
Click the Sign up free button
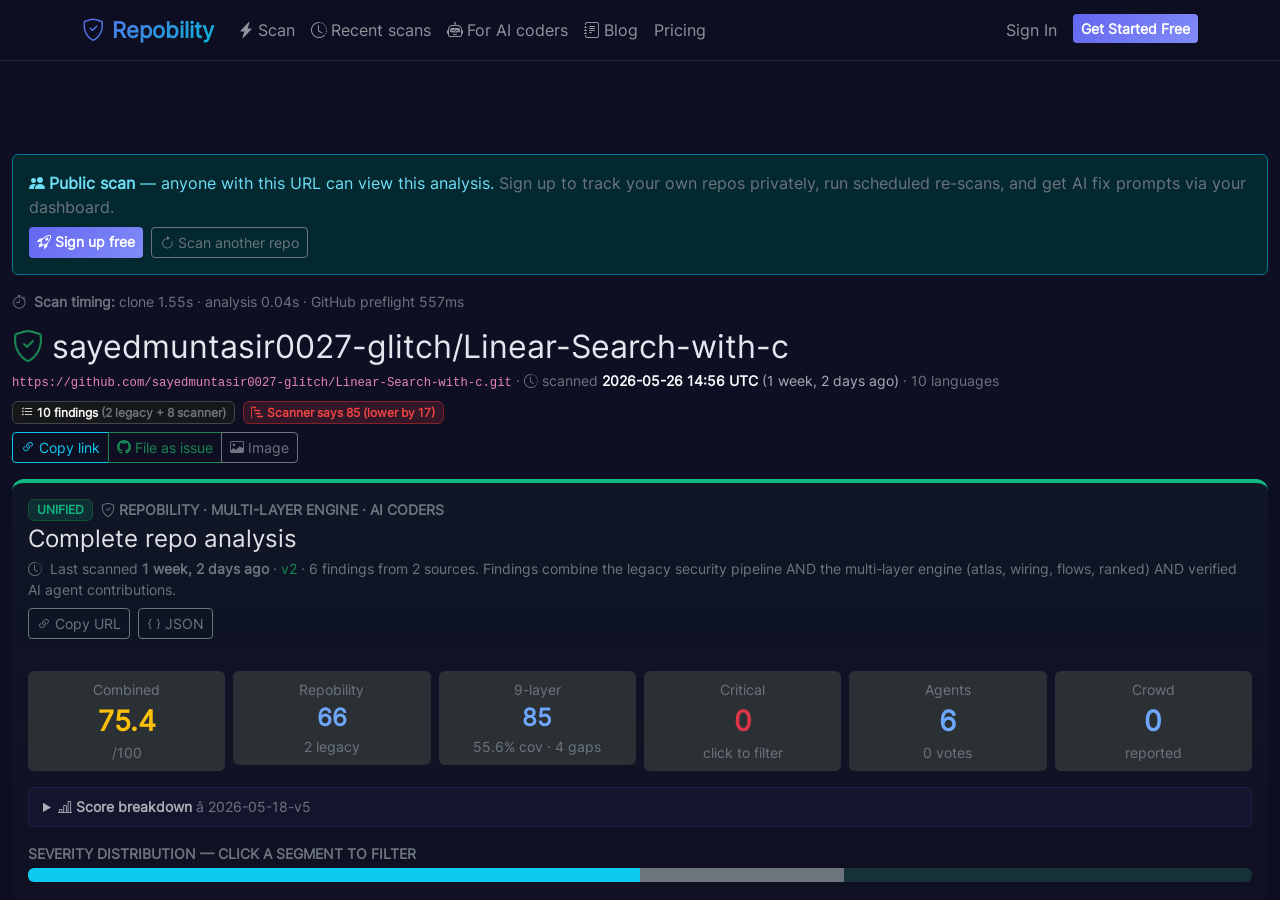coord(86,243)
